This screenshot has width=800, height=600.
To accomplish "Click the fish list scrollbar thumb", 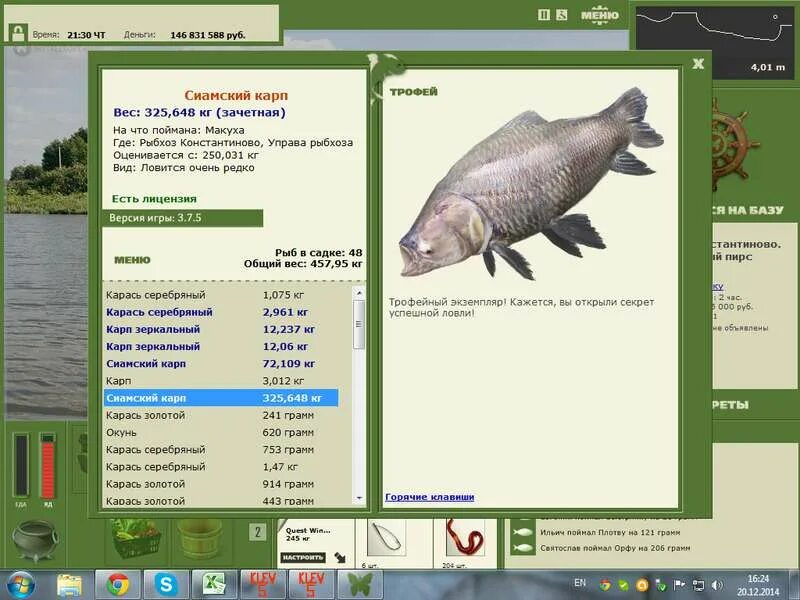I will point(359,324).
